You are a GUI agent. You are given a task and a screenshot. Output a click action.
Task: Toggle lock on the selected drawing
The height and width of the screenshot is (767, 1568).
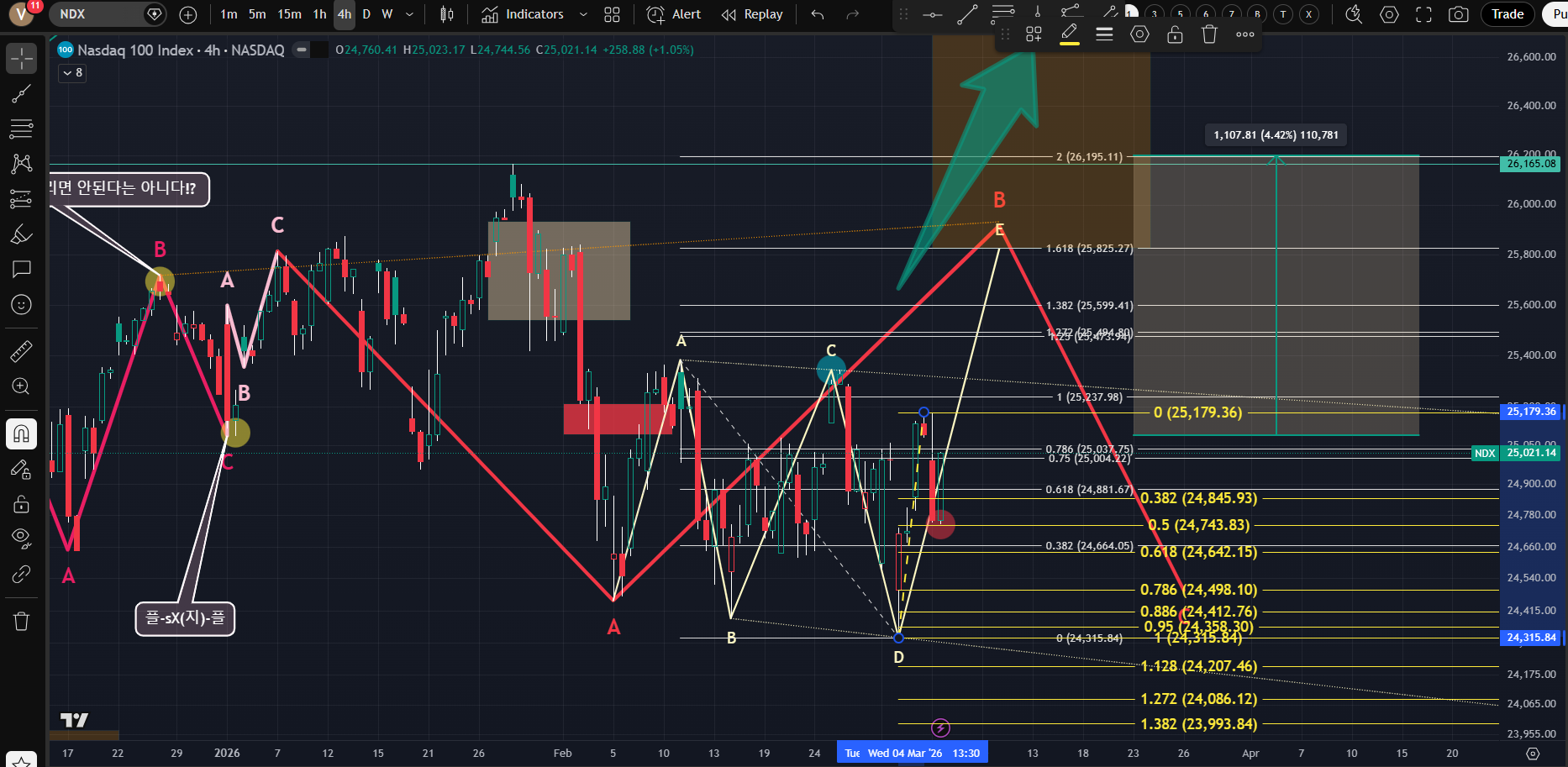point(1175,34)
